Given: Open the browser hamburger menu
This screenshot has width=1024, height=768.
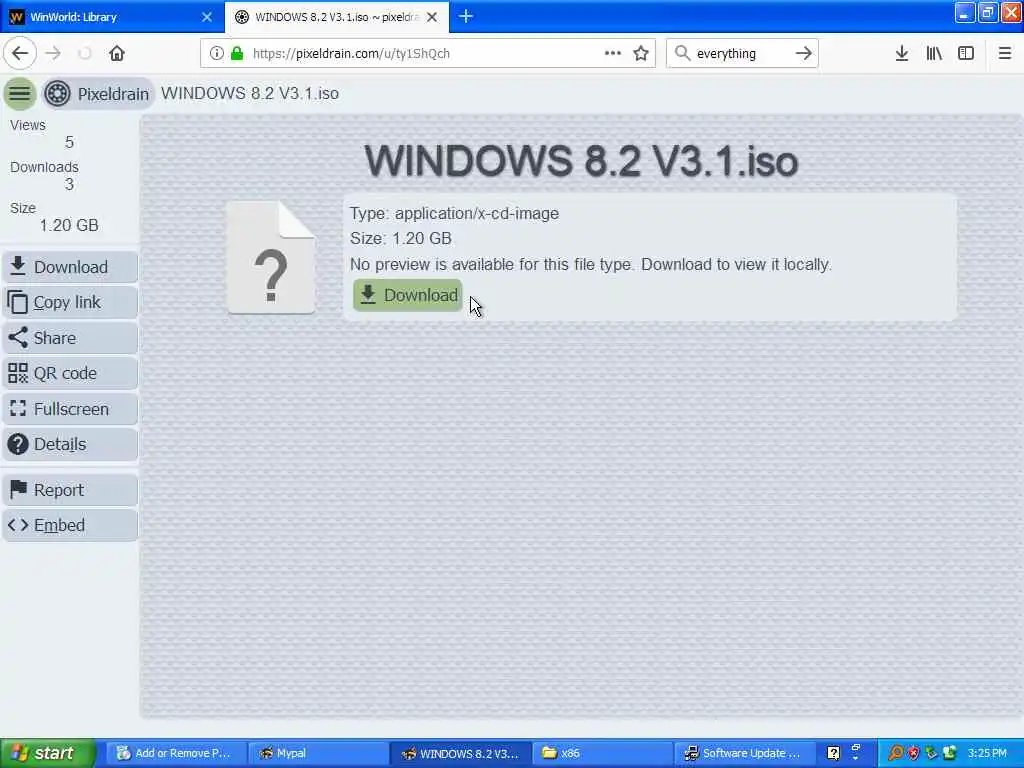Looking at the screenshot, I should pos(1004,53).
